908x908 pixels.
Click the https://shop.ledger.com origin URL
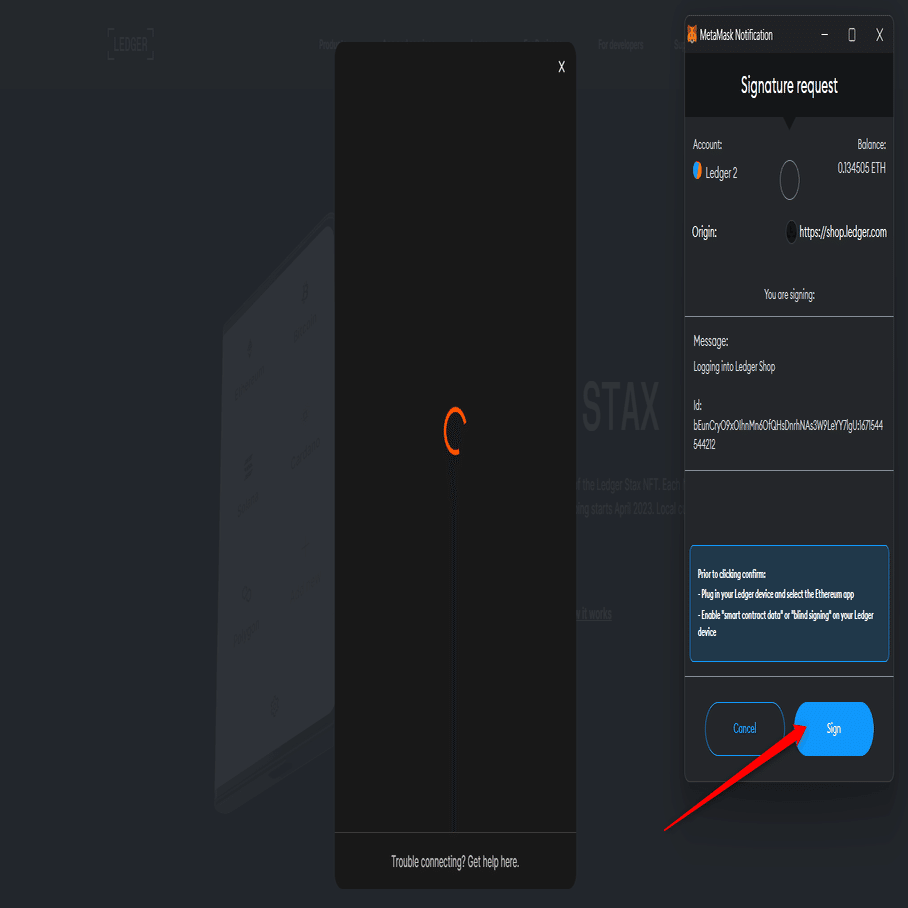843,232
